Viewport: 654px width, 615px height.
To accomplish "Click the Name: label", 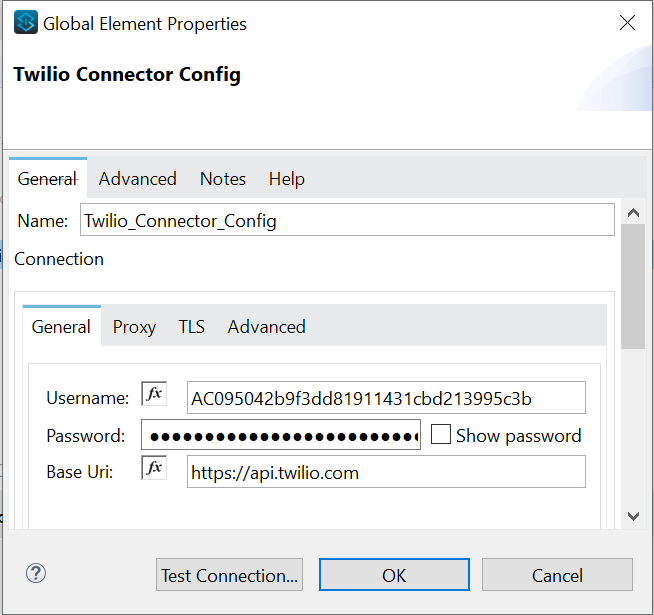I will 43,220.
